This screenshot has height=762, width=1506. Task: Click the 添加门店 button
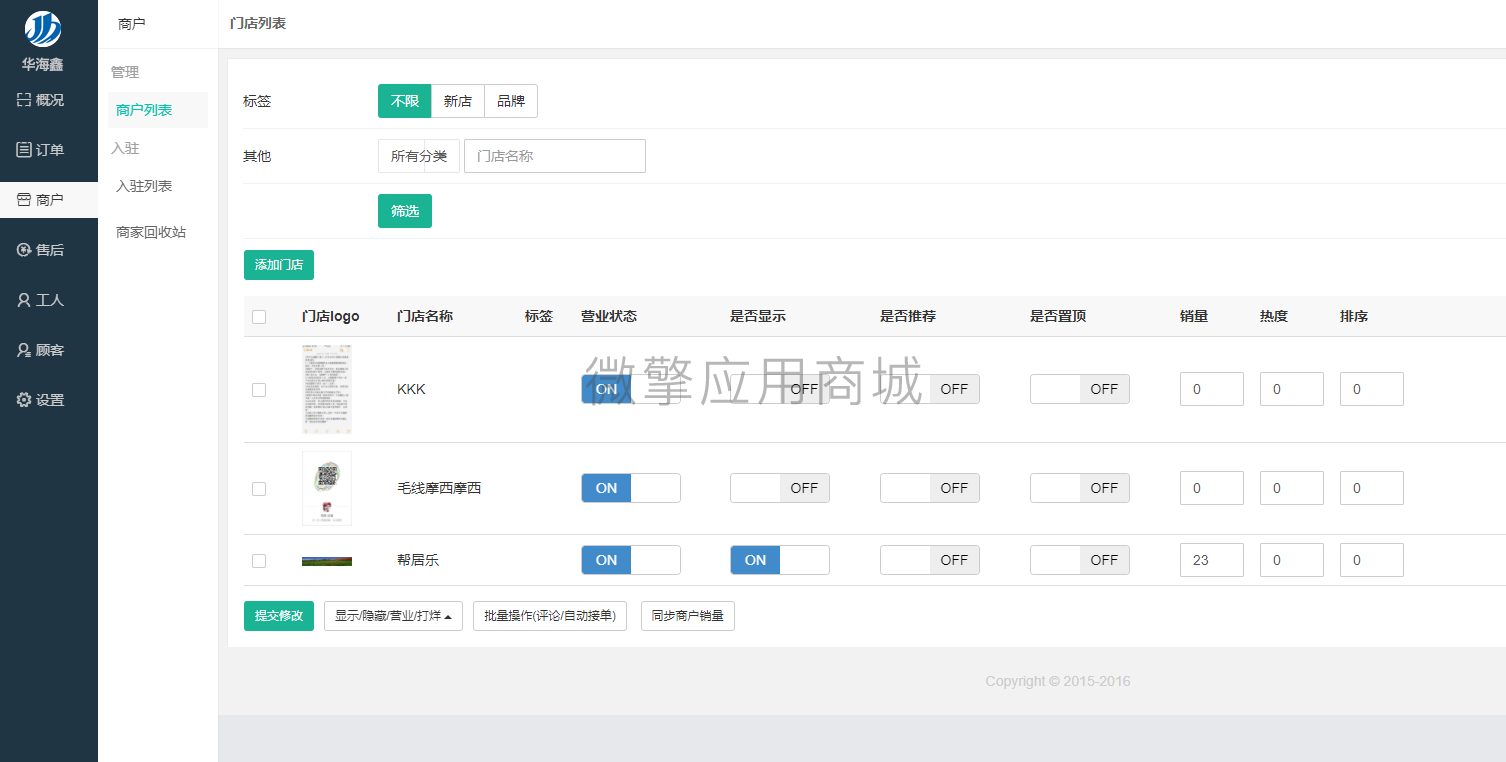[279, 265]
